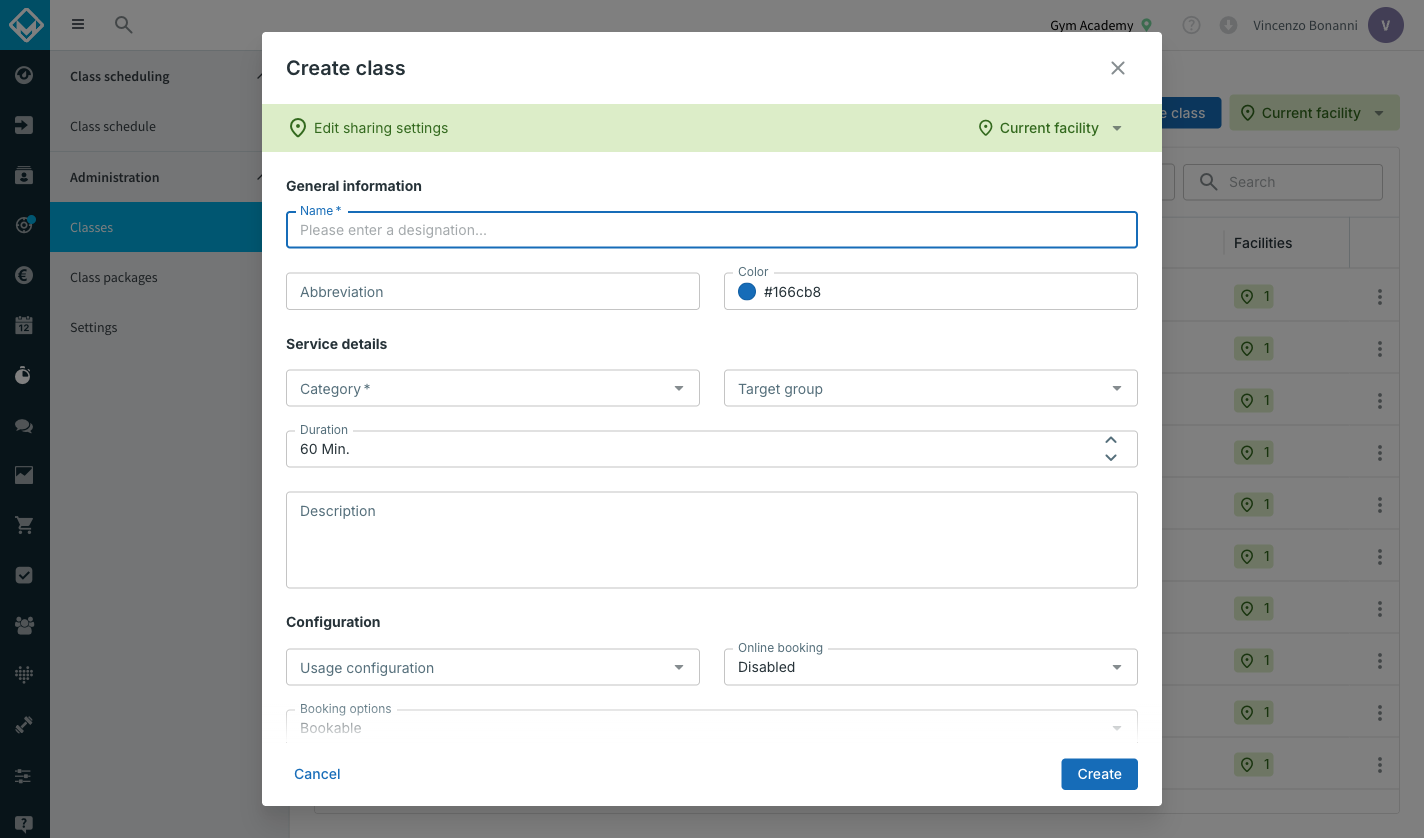Open the chat bubbles icon in sidebar

[x=24, y=425]
